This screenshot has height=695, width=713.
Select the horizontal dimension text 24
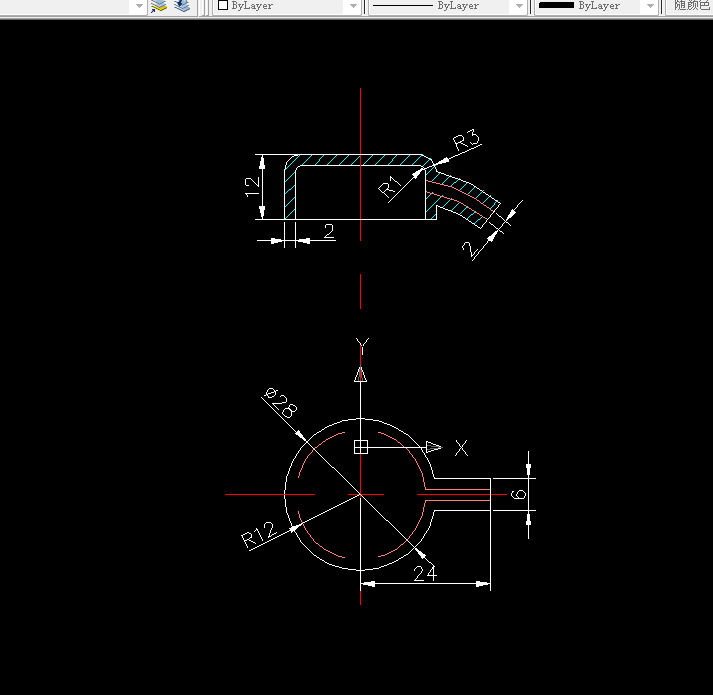tap(425, 574)
